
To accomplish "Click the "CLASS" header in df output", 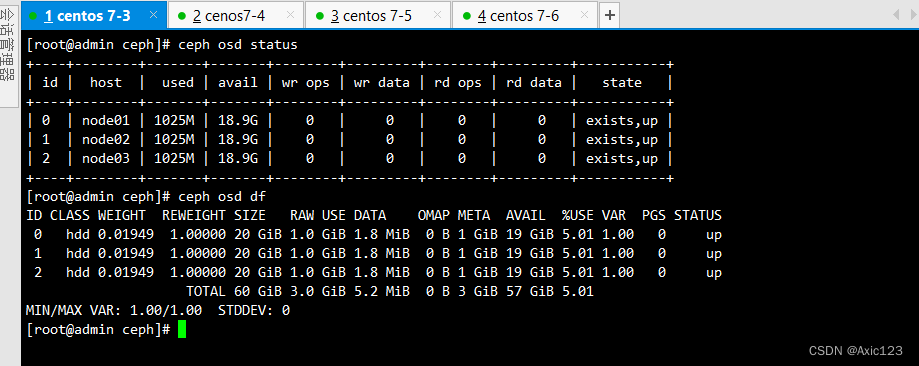I will (70, 215).
